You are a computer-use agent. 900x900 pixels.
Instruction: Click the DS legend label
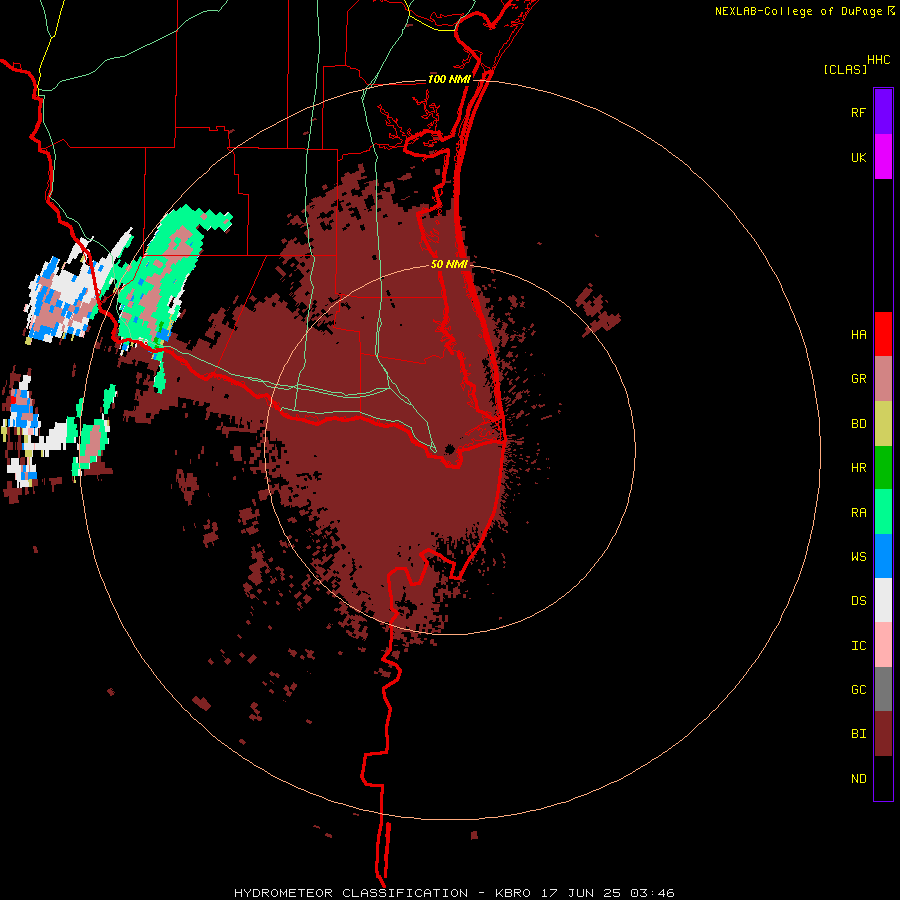click(x=858, y=600)
